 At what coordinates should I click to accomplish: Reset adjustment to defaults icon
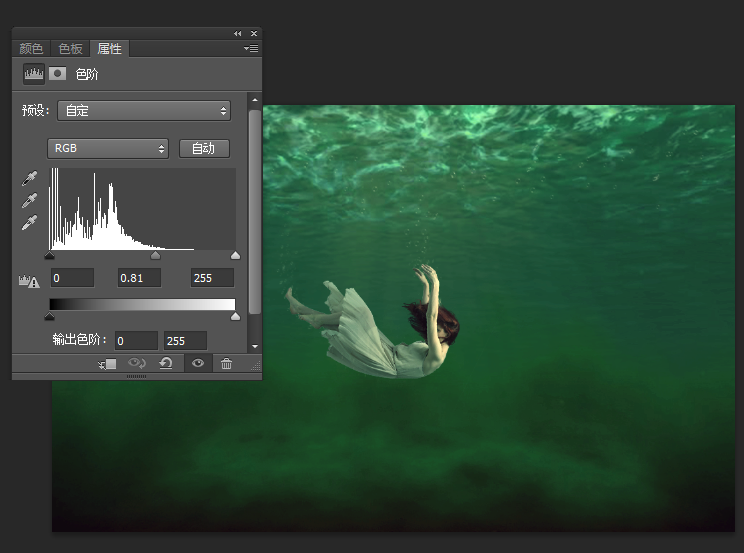coord(166,364)
